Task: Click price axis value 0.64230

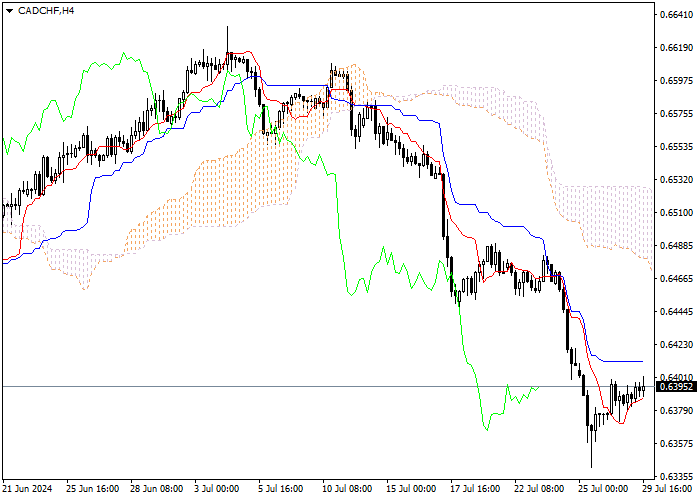Action: [676, 345]
